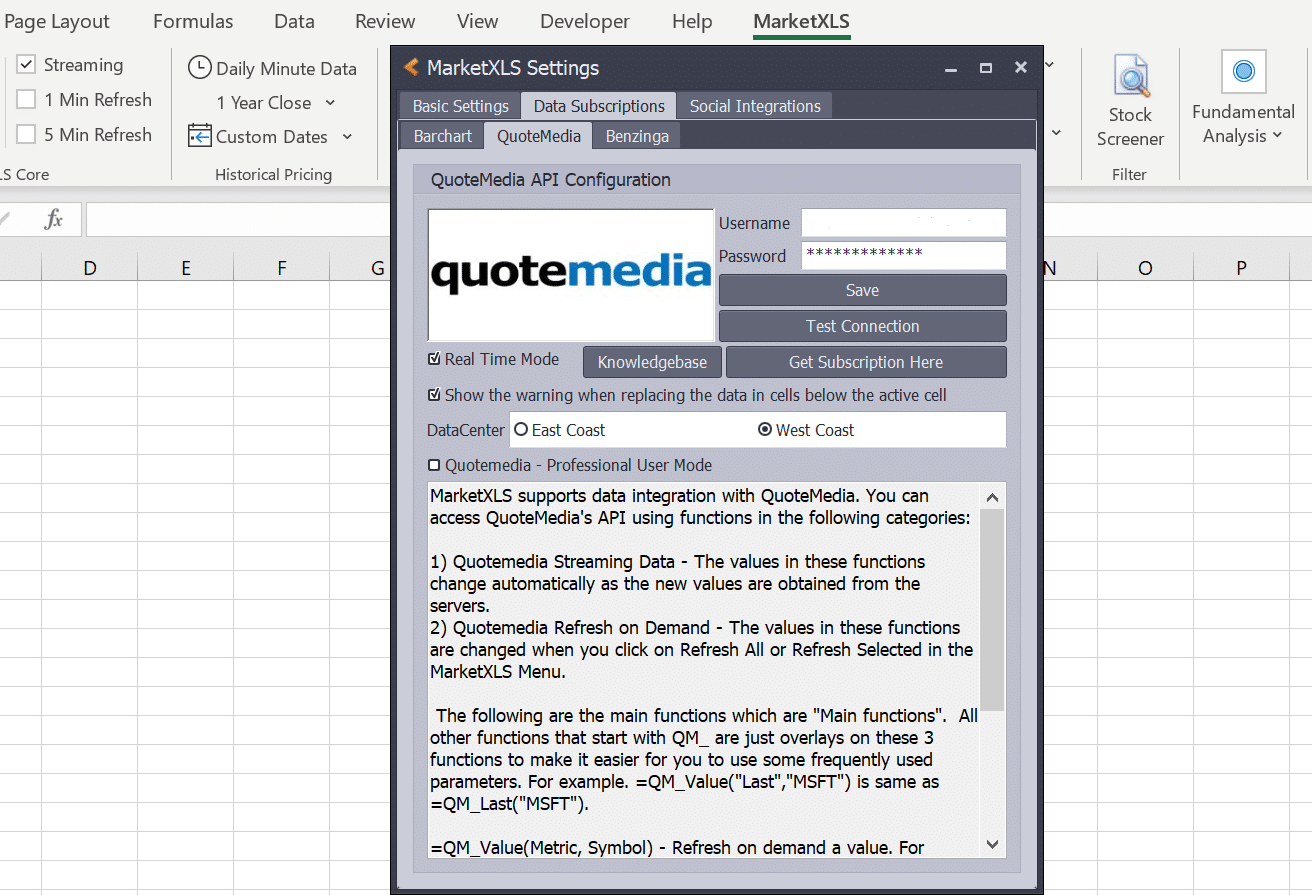Image resolution: width=1312 pixels, height=895 pixels.
Task: Select the MarketXLS ribbon tab
Action: click(x=802, y=21)
